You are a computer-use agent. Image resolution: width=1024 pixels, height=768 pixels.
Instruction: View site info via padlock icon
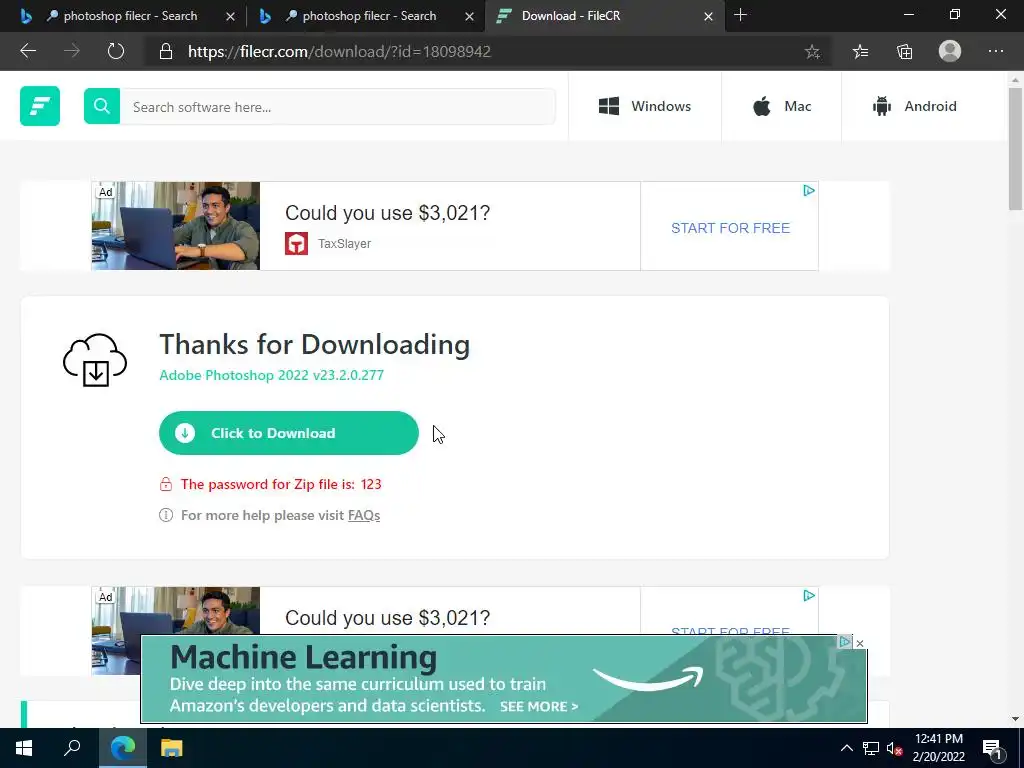pos(166,52)
